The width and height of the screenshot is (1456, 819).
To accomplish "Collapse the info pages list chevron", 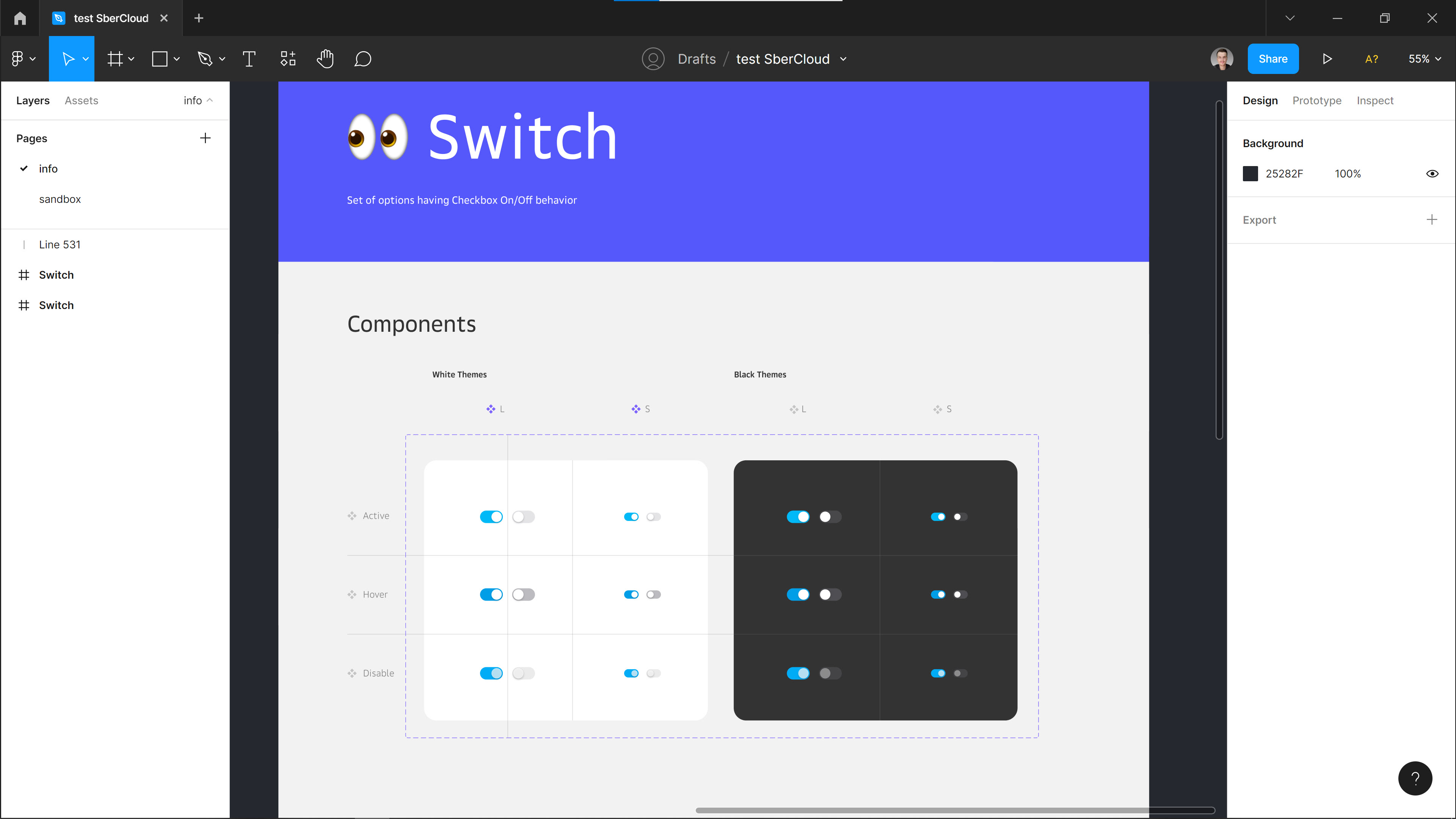I will coord(210,100).
